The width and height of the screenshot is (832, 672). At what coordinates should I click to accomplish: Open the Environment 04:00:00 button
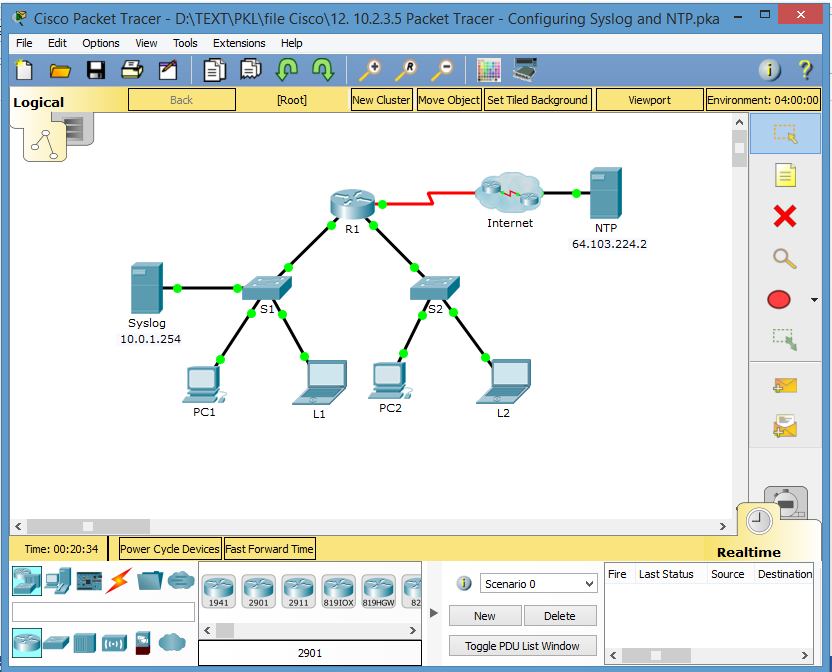763,100
